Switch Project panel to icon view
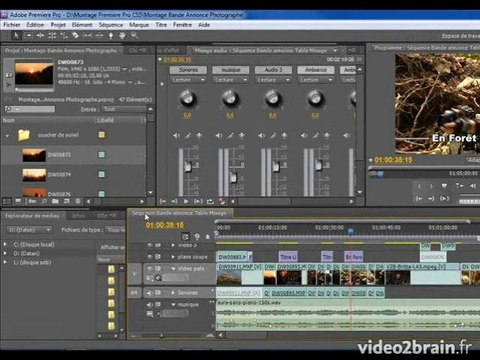The image size is (480, 360). pos(18,201)
